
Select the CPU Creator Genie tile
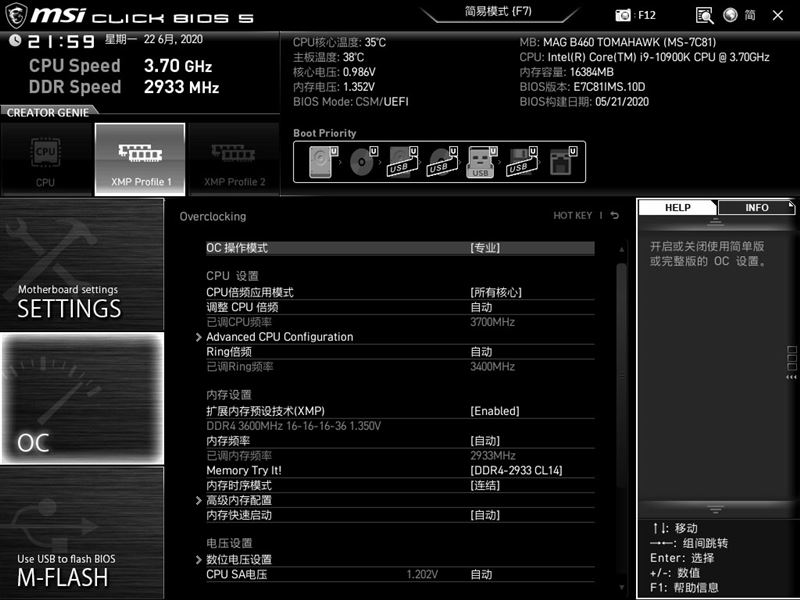tap(46, 159)
